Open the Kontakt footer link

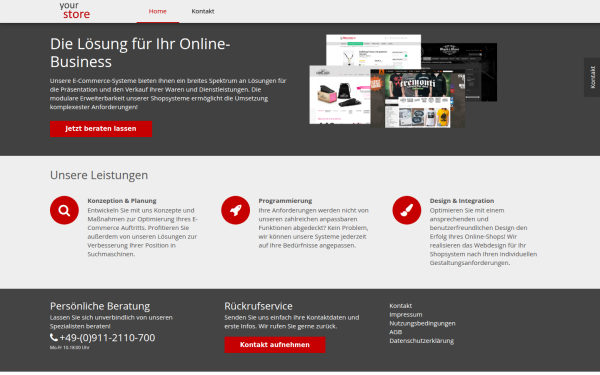click(401, 306)
